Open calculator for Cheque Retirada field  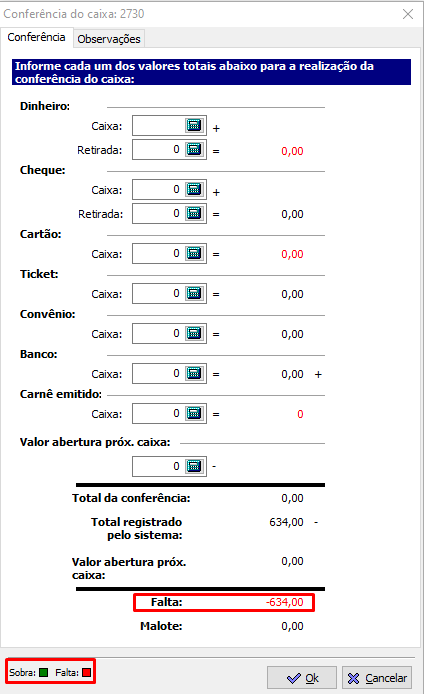[195, 213]
